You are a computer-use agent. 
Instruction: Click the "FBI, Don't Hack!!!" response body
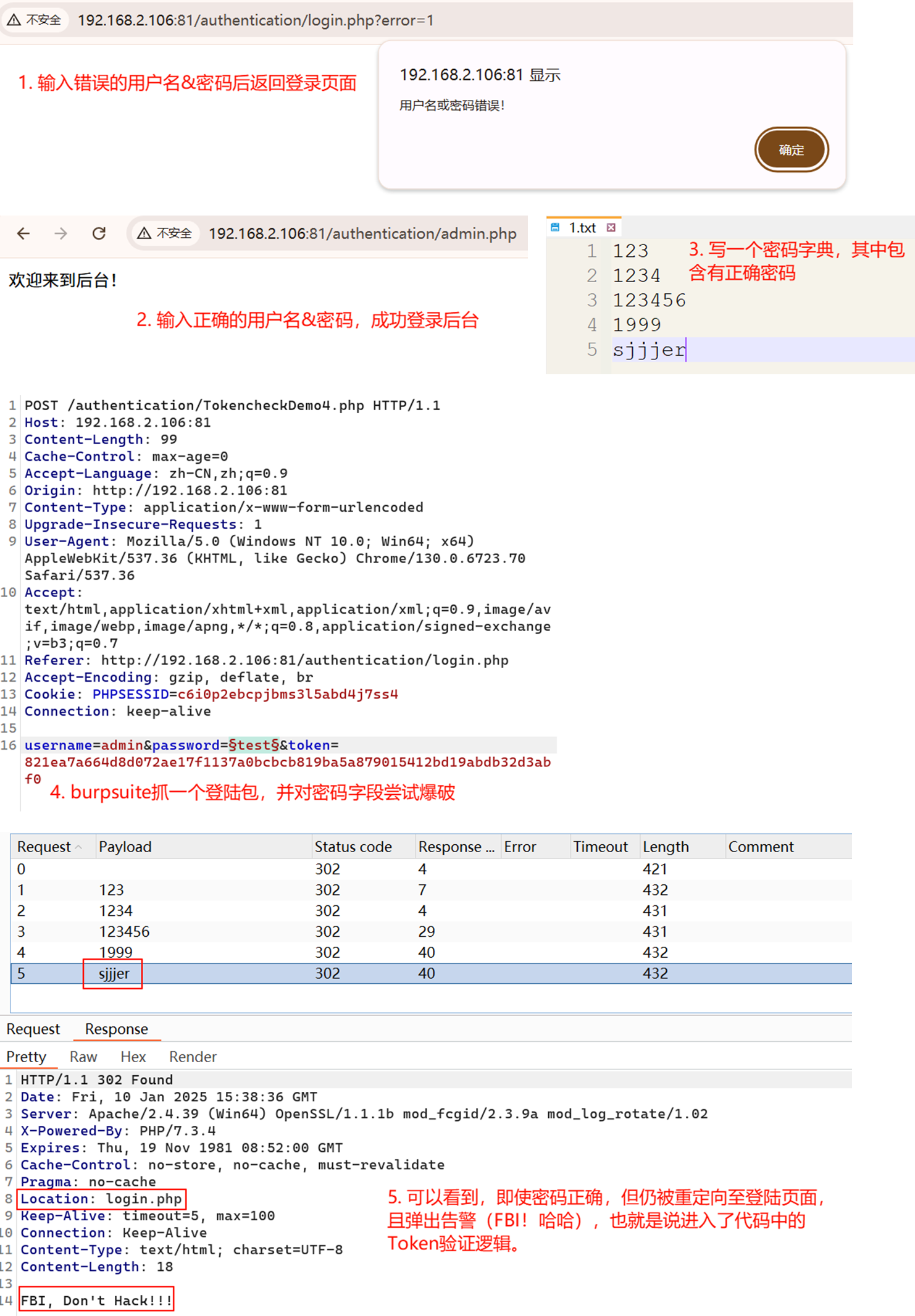click(96, 1301)
